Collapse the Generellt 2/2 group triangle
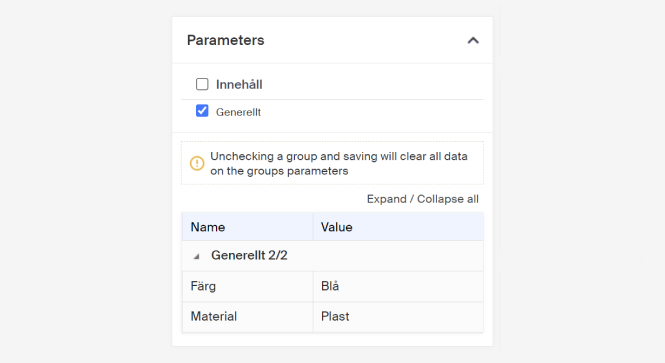This screenshot has width=665, height=363. [x=196, y=256]
